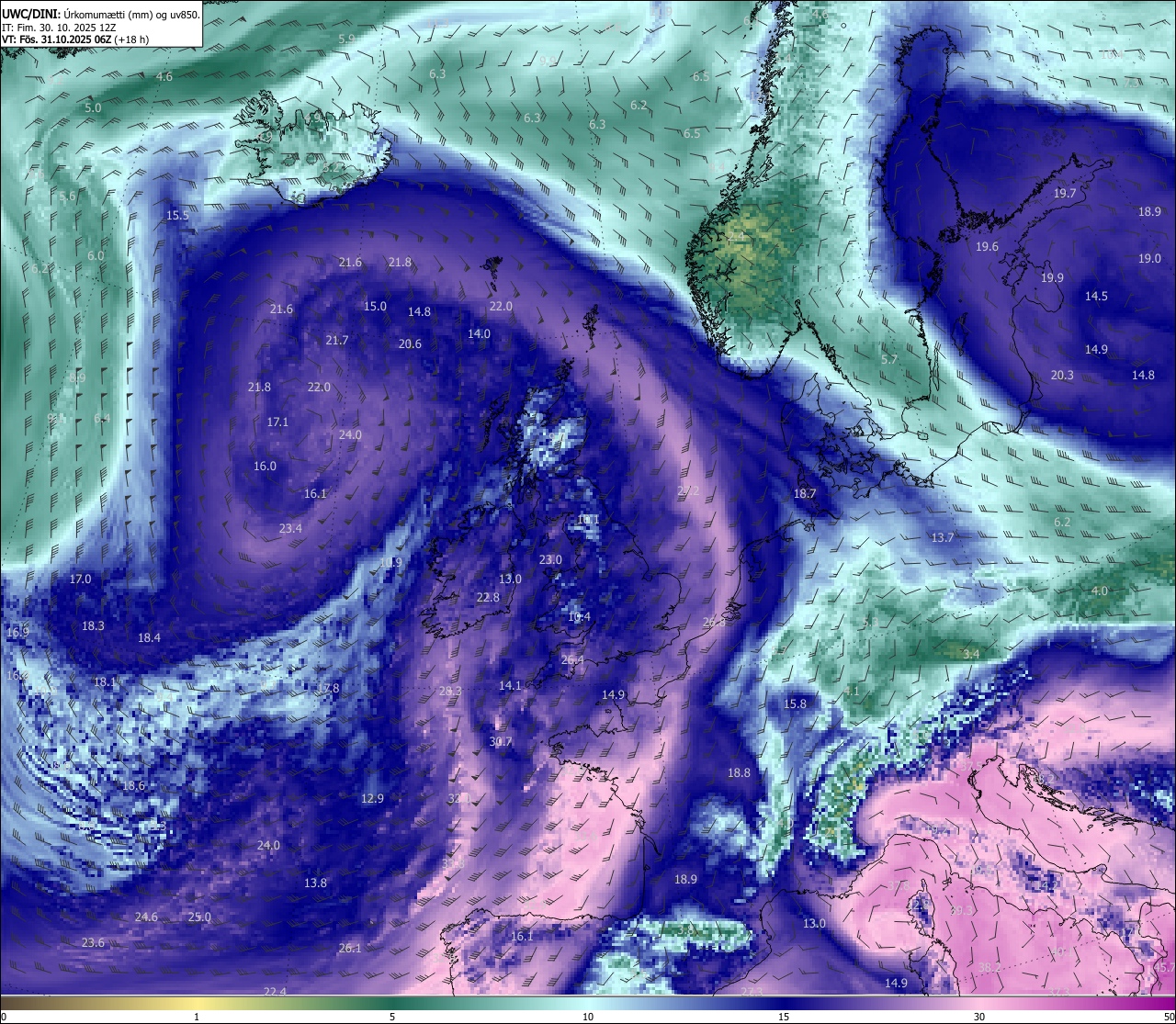The height and width of the screenshot is (1024, 1176).
Task: Click the map value 18.4
Action: (x=149, y=638)
